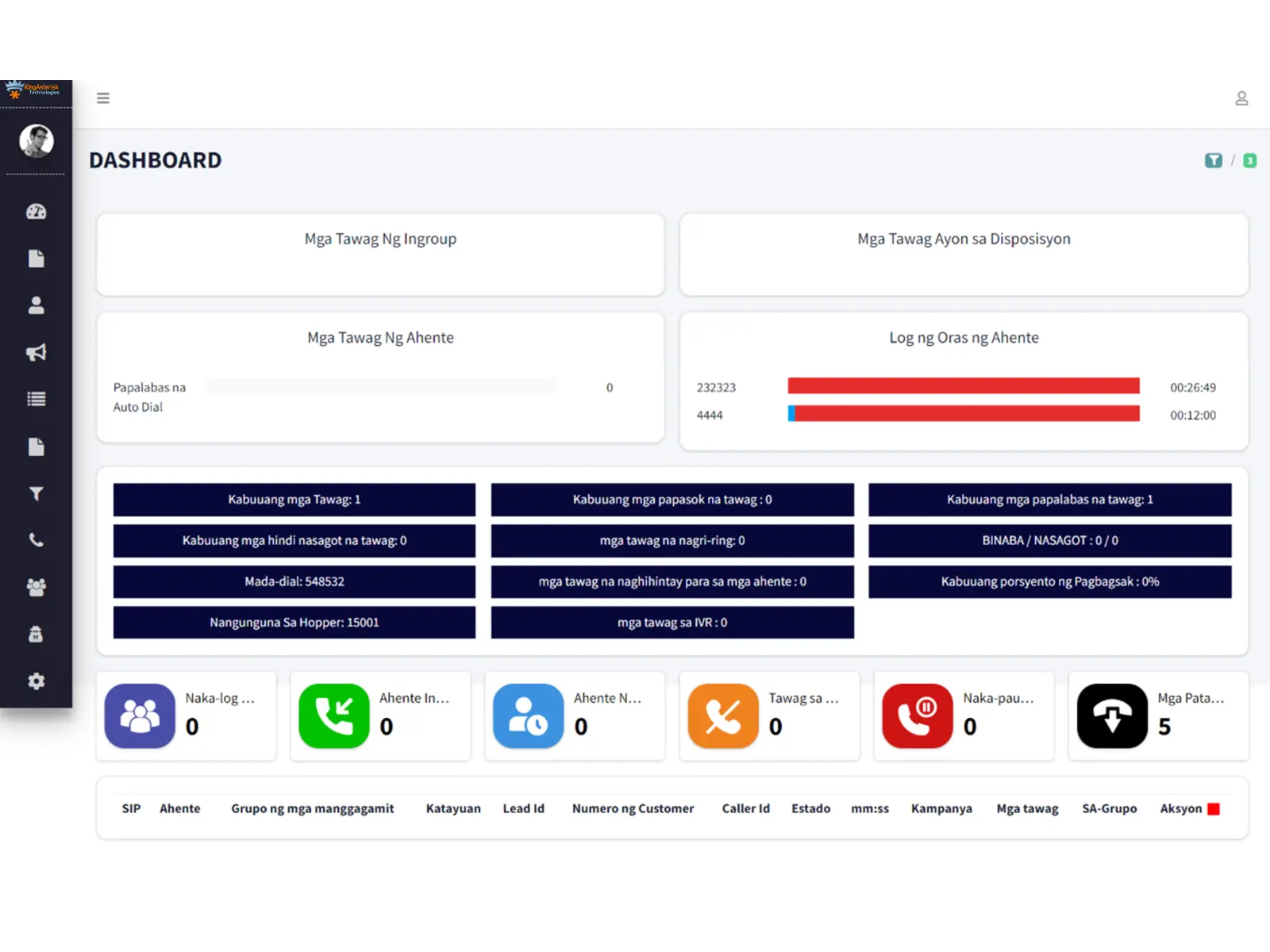
Task: Click the Kampanya column header
Action: click(941, 809)
